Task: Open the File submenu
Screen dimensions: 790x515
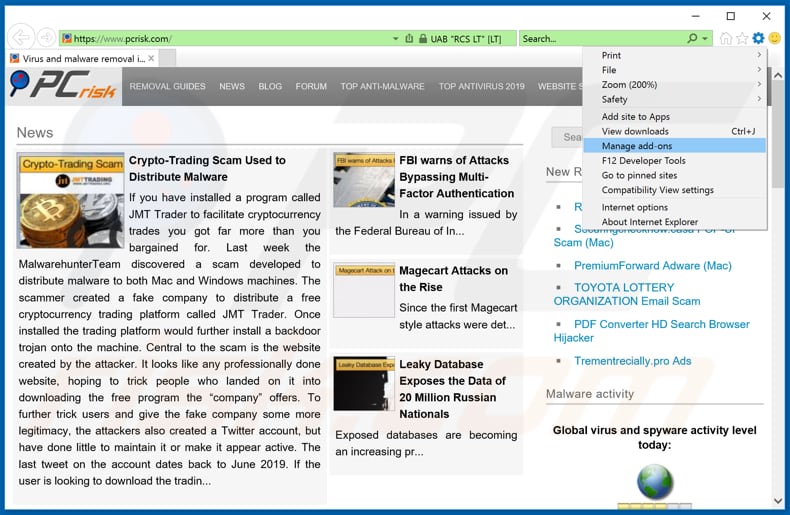Action: (x=675, y=70)
